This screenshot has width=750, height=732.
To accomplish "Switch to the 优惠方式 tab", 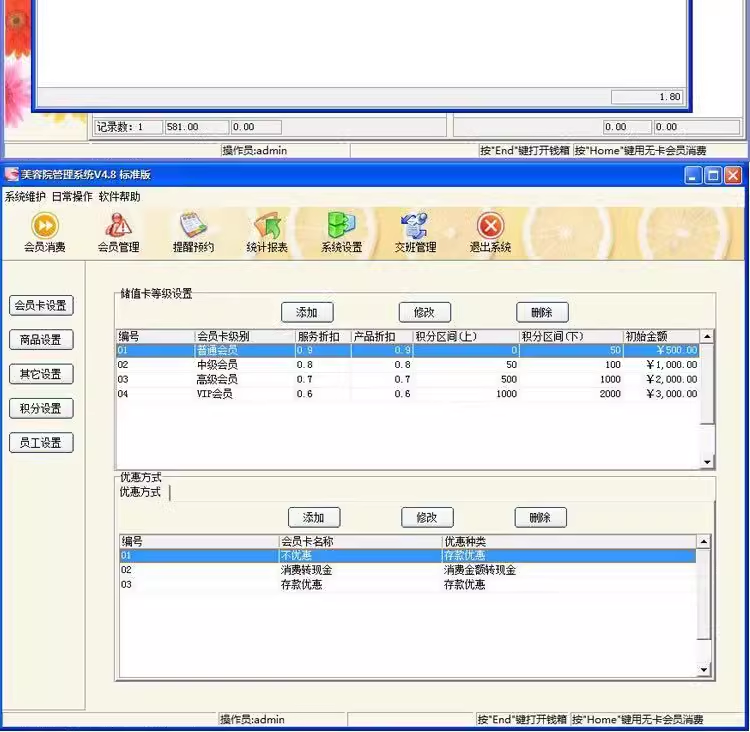I will 141,492.
